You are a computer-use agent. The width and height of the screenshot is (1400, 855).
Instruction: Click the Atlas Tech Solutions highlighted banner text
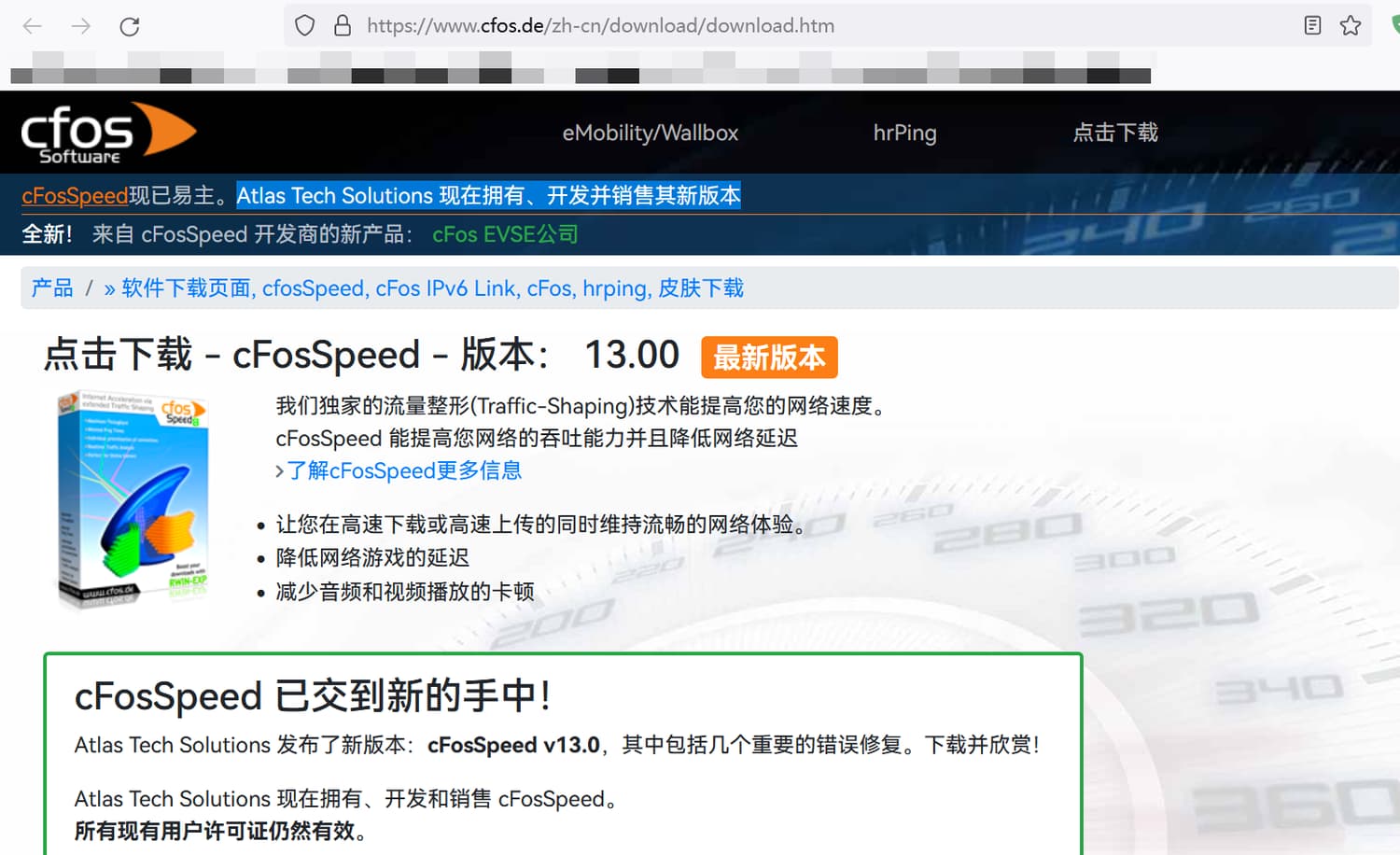[x=488, y=195]
